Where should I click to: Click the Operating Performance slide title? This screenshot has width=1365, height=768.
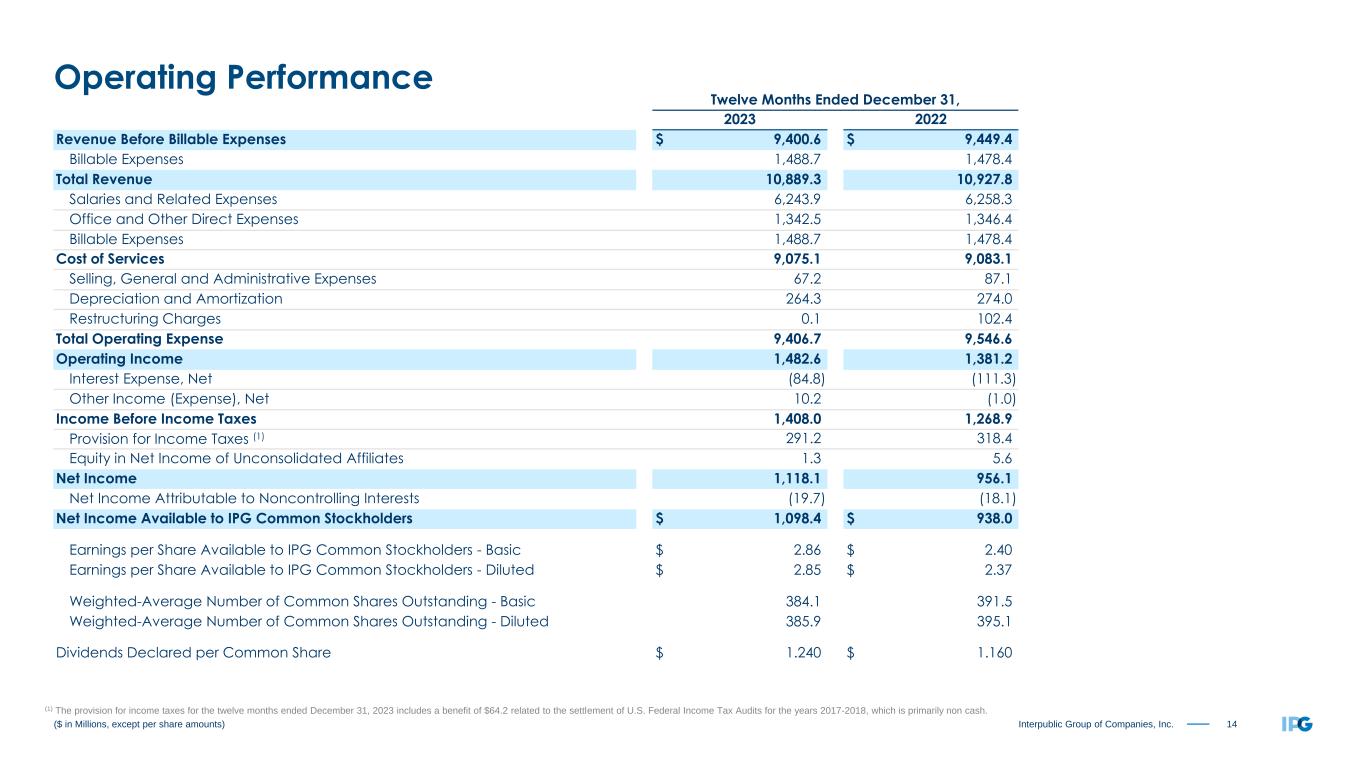pyautogui.click(x=244, y=77)
